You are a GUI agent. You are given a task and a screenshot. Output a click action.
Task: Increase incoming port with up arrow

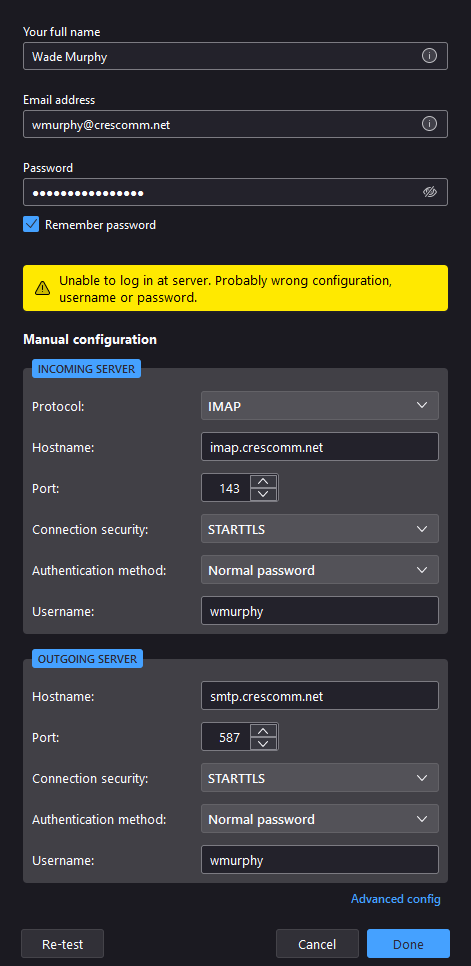264,481
